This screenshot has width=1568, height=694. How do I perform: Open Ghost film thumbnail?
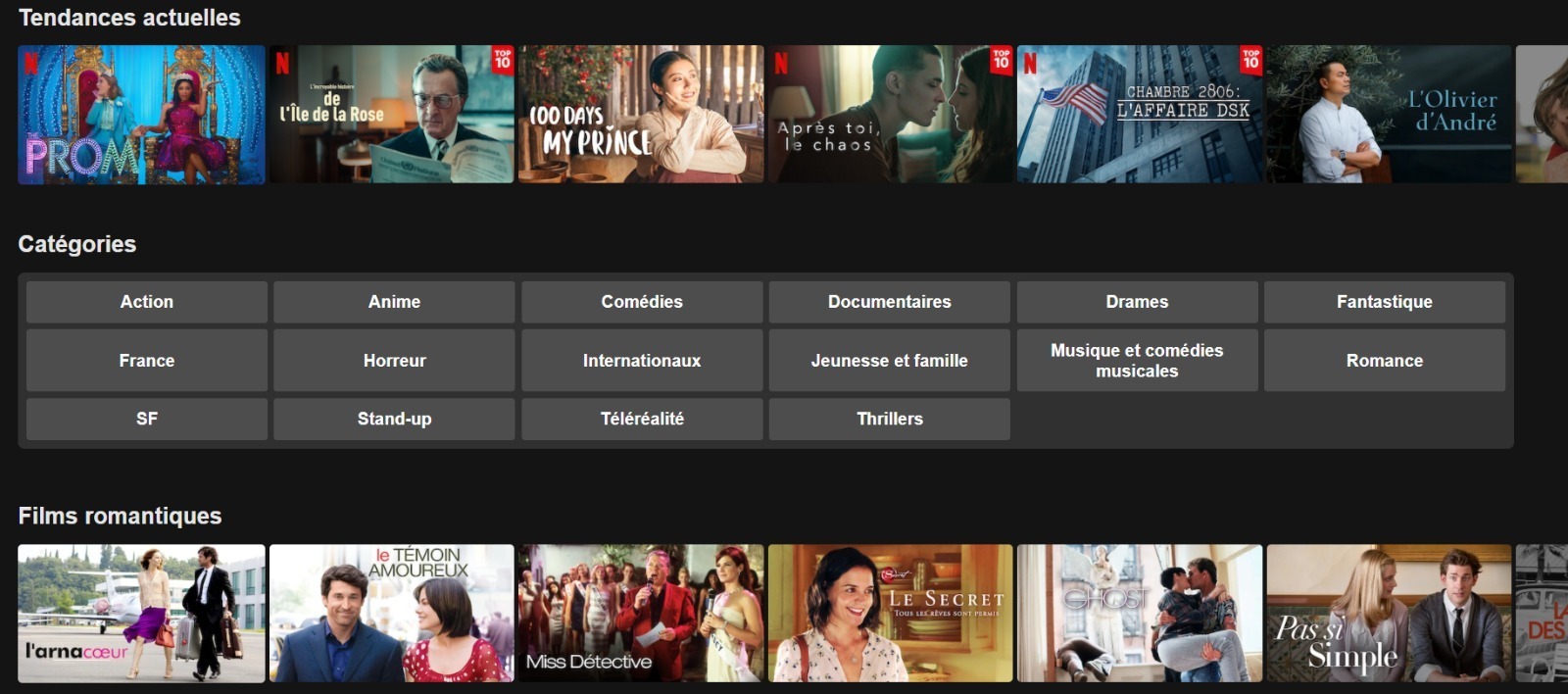point(1140,614)
